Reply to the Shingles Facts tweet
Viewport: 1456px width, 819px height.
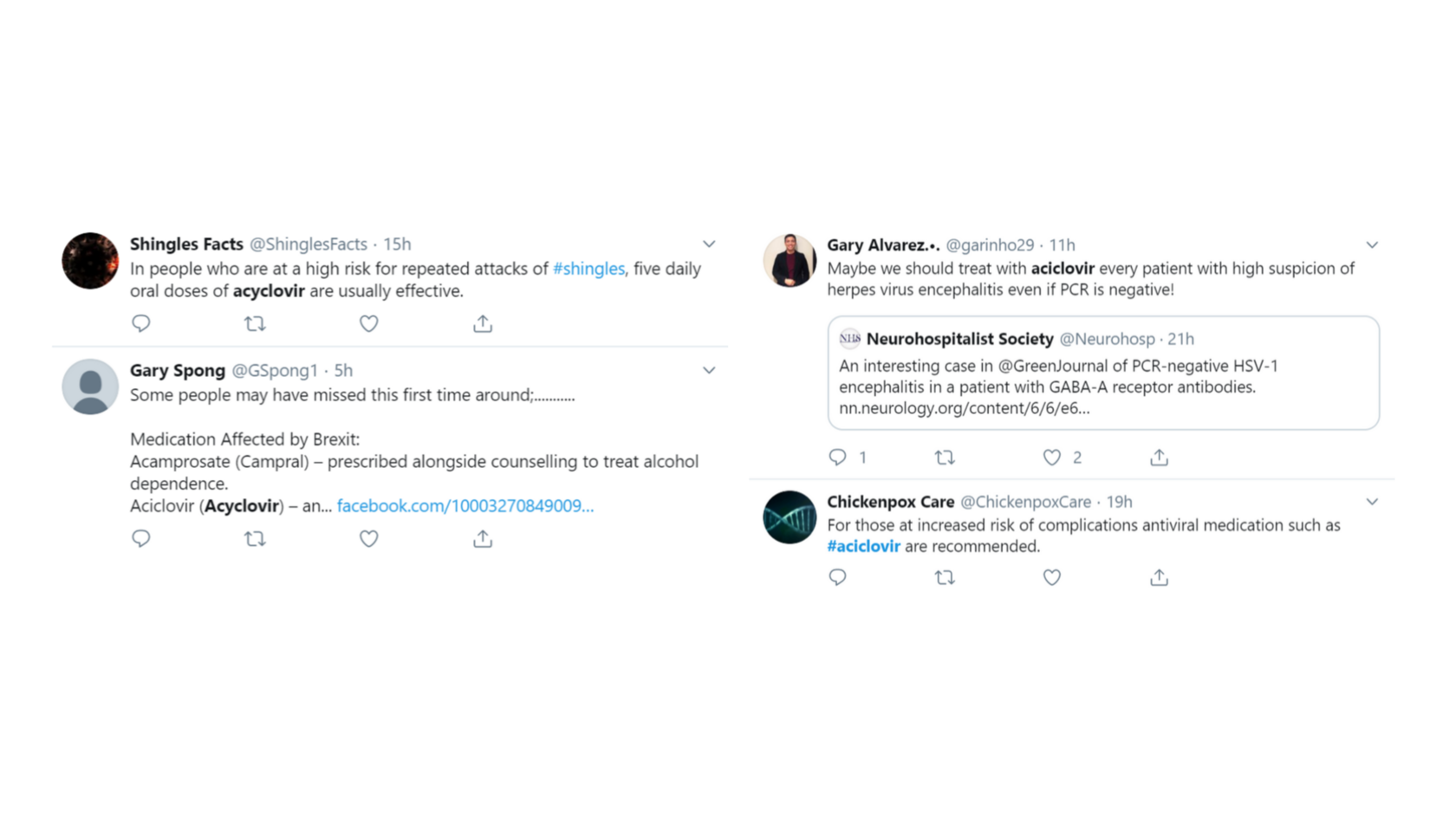(x=141, y=323)
